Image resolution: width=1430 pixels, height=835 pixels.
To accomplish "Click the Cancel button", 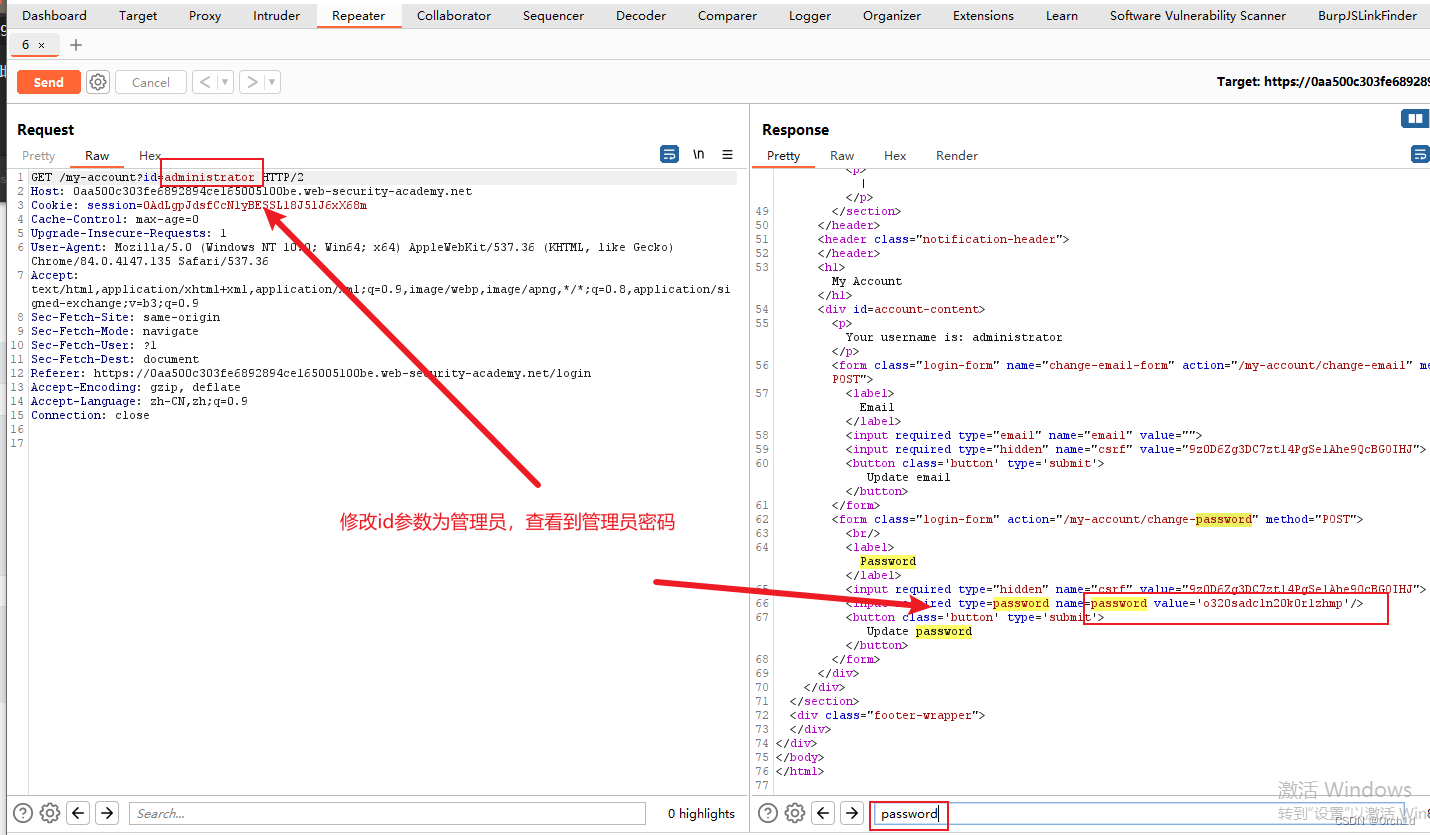I will (150, 82).
